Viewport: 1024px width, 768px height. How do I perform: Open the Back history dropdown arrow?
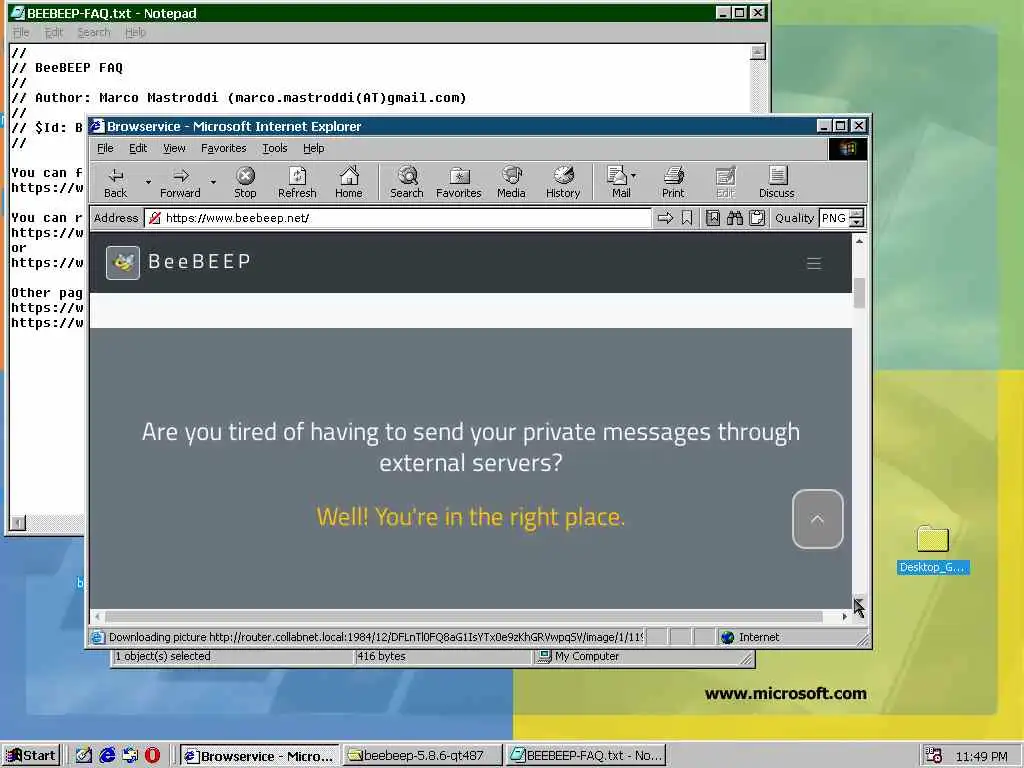tap(148, 182)
